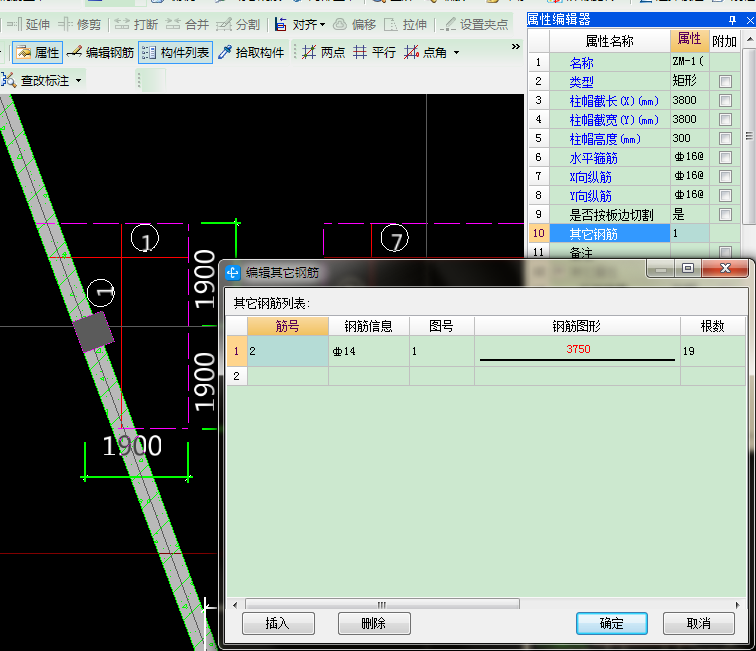
Task: Click the horizontal scrollbar left arrow
Action: pyautogui.click(x=235, y=605)
